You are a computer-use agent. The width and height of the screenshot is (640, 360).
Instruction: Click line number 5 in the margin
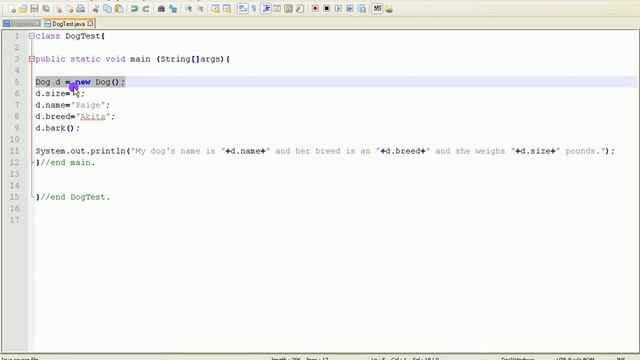point(17,82)
